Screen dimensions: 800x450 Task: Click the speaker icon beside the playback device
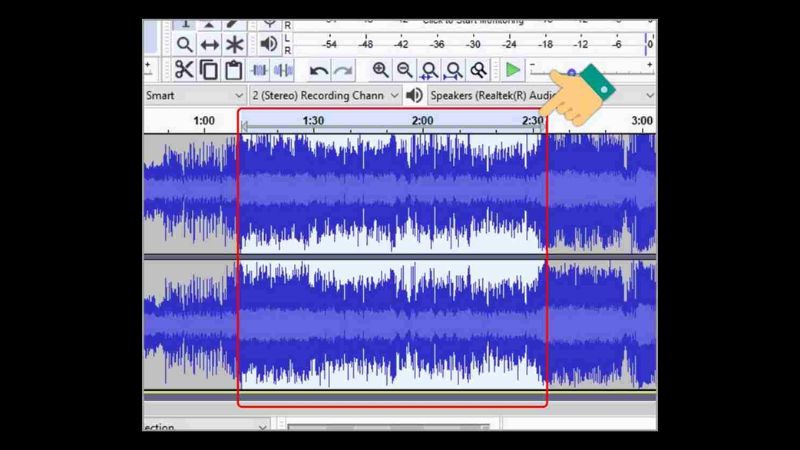(x=414, y=95)
